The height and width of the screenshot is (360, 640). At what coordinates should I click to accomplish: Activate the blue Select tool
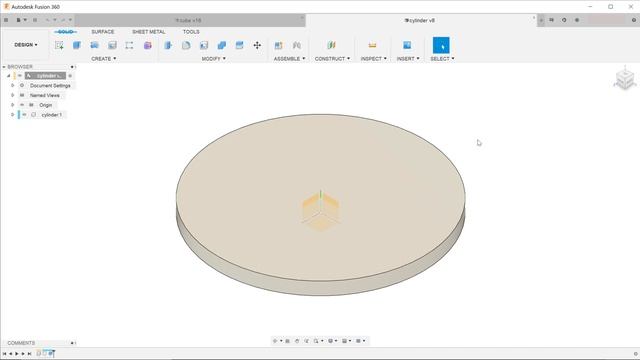point(441,45)
